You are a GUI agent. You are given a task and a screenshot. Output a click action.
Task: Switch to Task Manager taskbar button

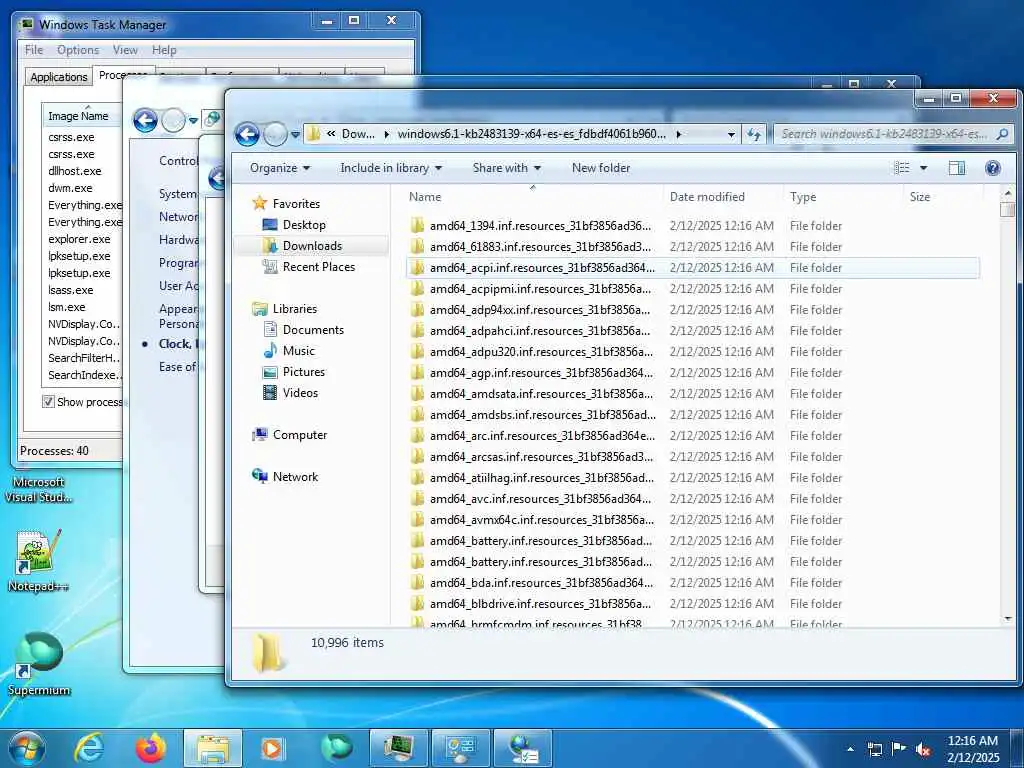pos(398,748)
